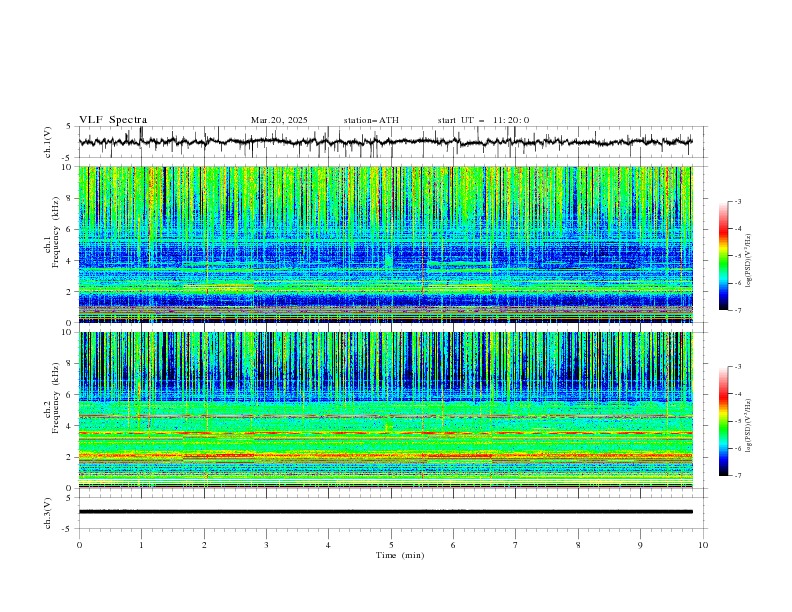Click ch.2 color bar log(PSD) label
The height and width of the screenshot is (612, 792).
748,426
